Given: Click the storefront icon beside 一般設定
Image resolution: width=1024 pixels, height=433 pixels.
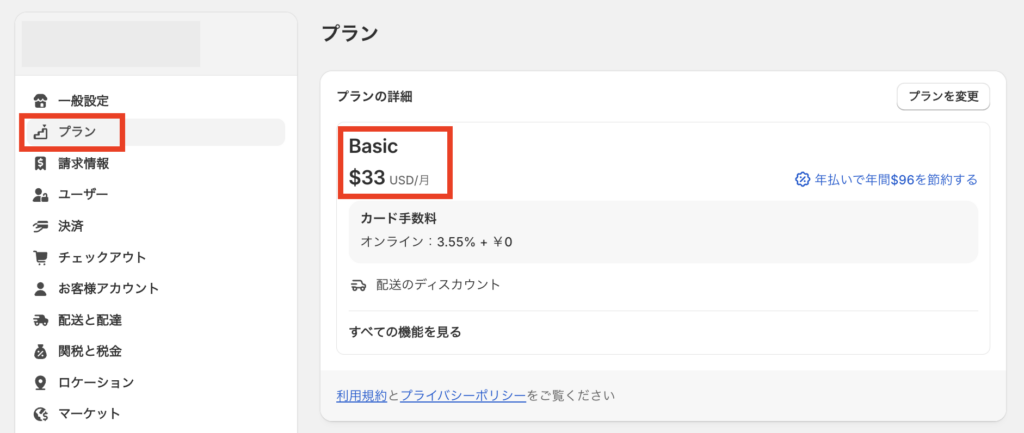Looking at the screenshot, I should [41, 101].
